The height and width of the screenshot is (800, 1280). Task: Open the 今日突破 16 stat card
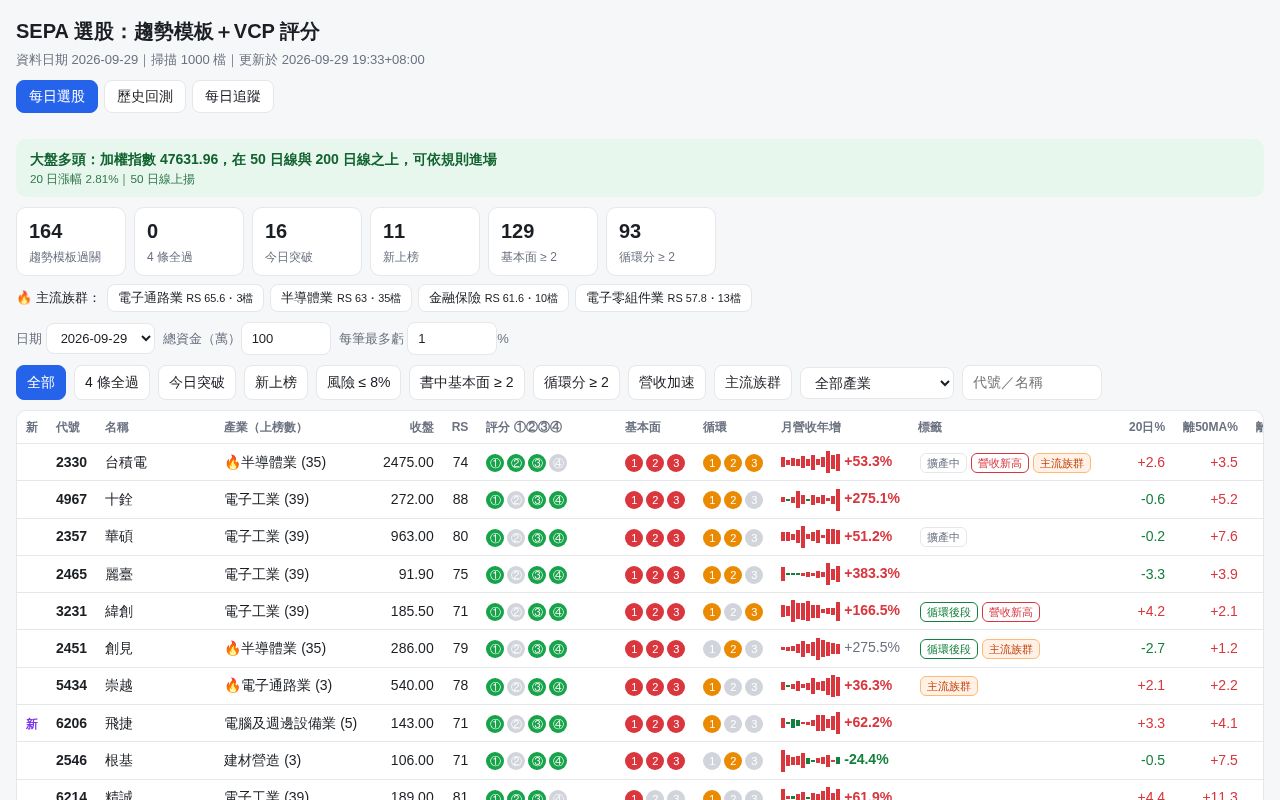(307, 242)
